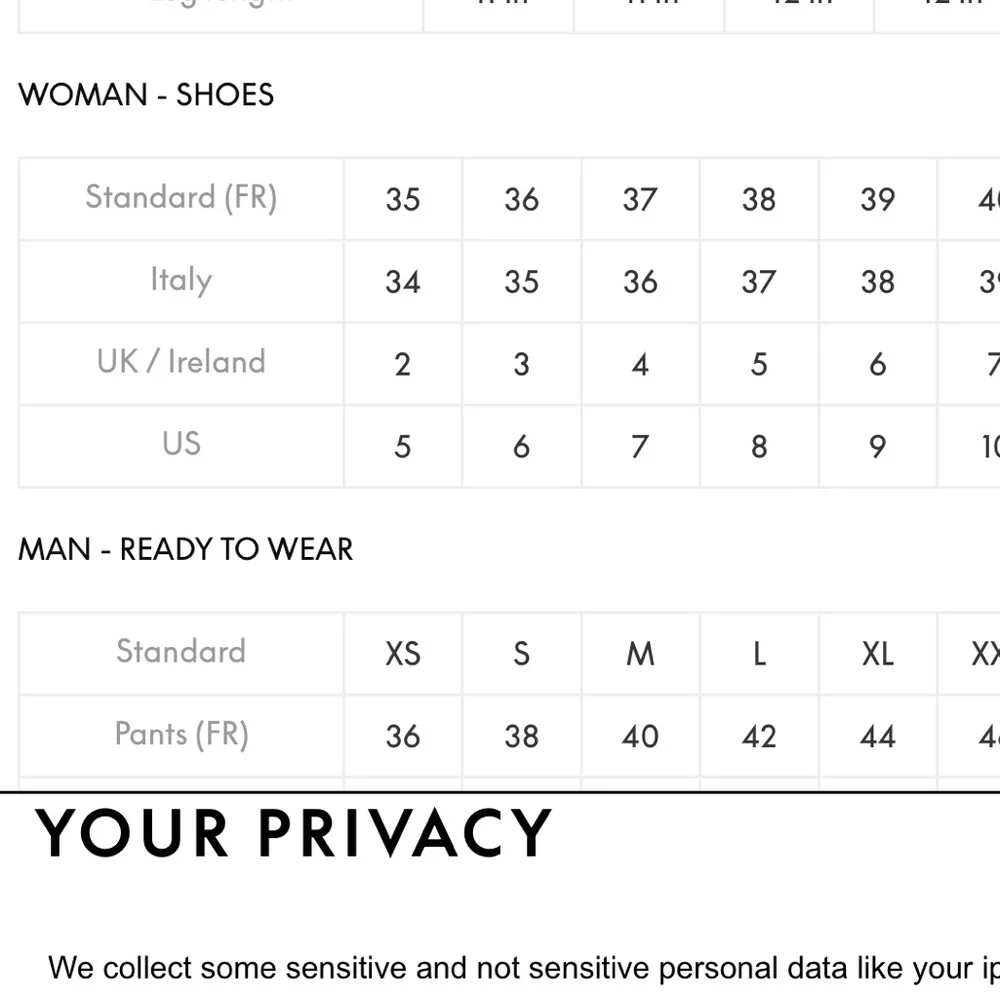Click the WOMAN - SHOES section heading
Image resolution: width=1000 pixels, height=1000 pixels.
click(x=146, y=95)
